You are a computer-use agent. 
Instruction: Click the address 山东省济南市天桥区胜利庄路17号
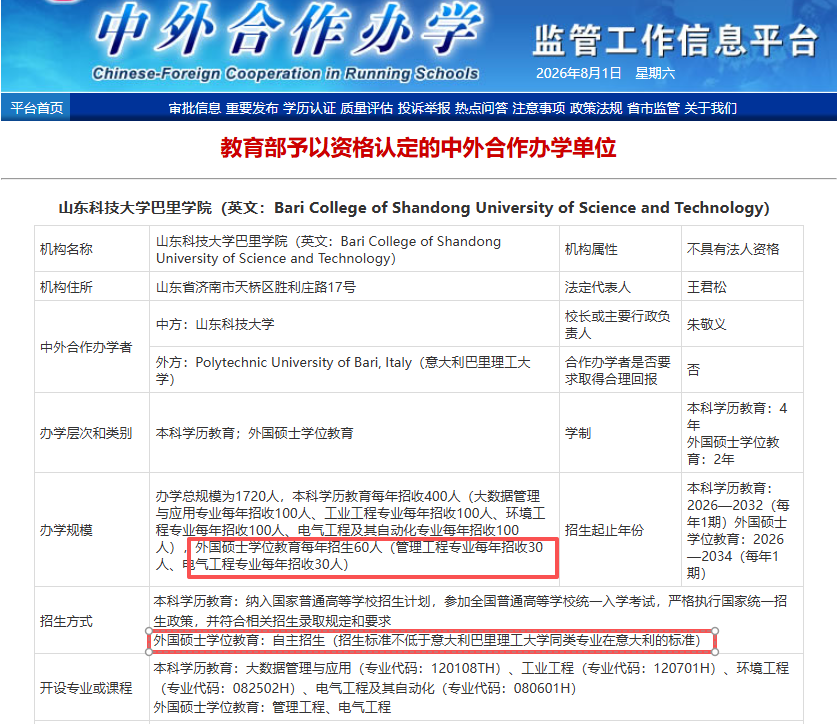click(256, 287)
